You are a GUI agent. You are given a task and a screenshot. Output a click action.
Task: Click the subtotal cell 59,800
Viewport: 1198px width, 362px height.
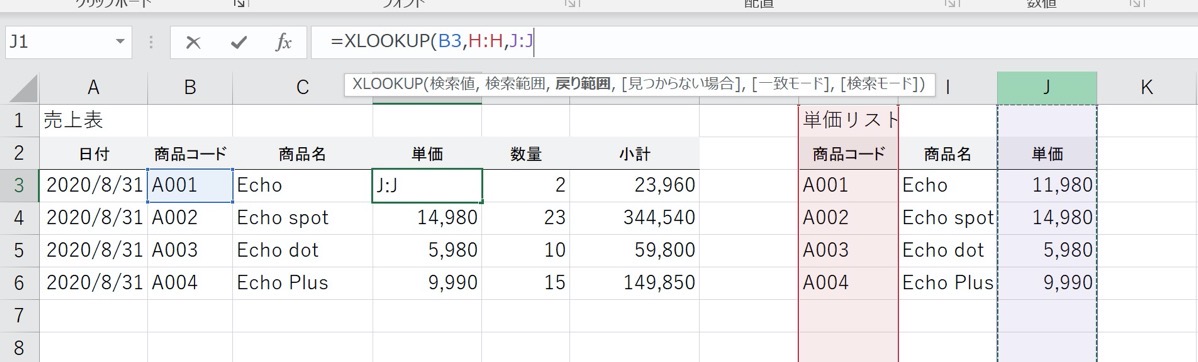tap(634, 250)
